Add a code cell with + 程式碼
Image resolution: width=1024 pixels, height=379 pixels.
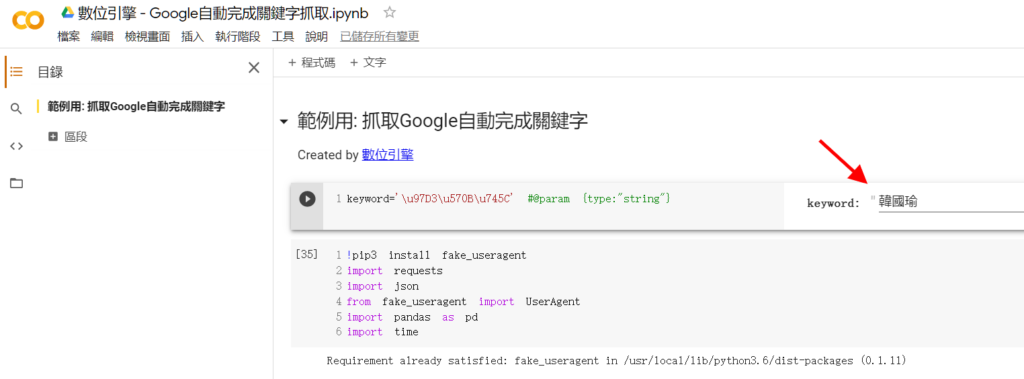pos(312,63)
